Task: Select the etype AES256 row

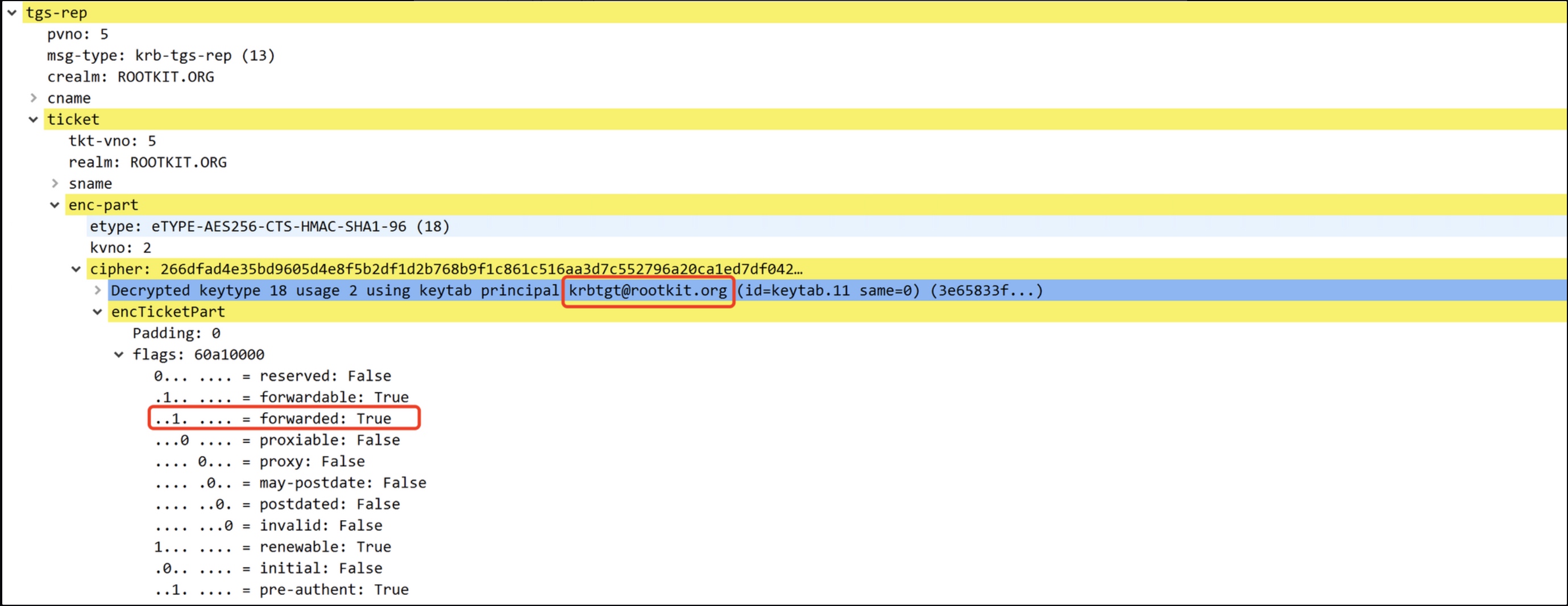Action: coord(269,226)
